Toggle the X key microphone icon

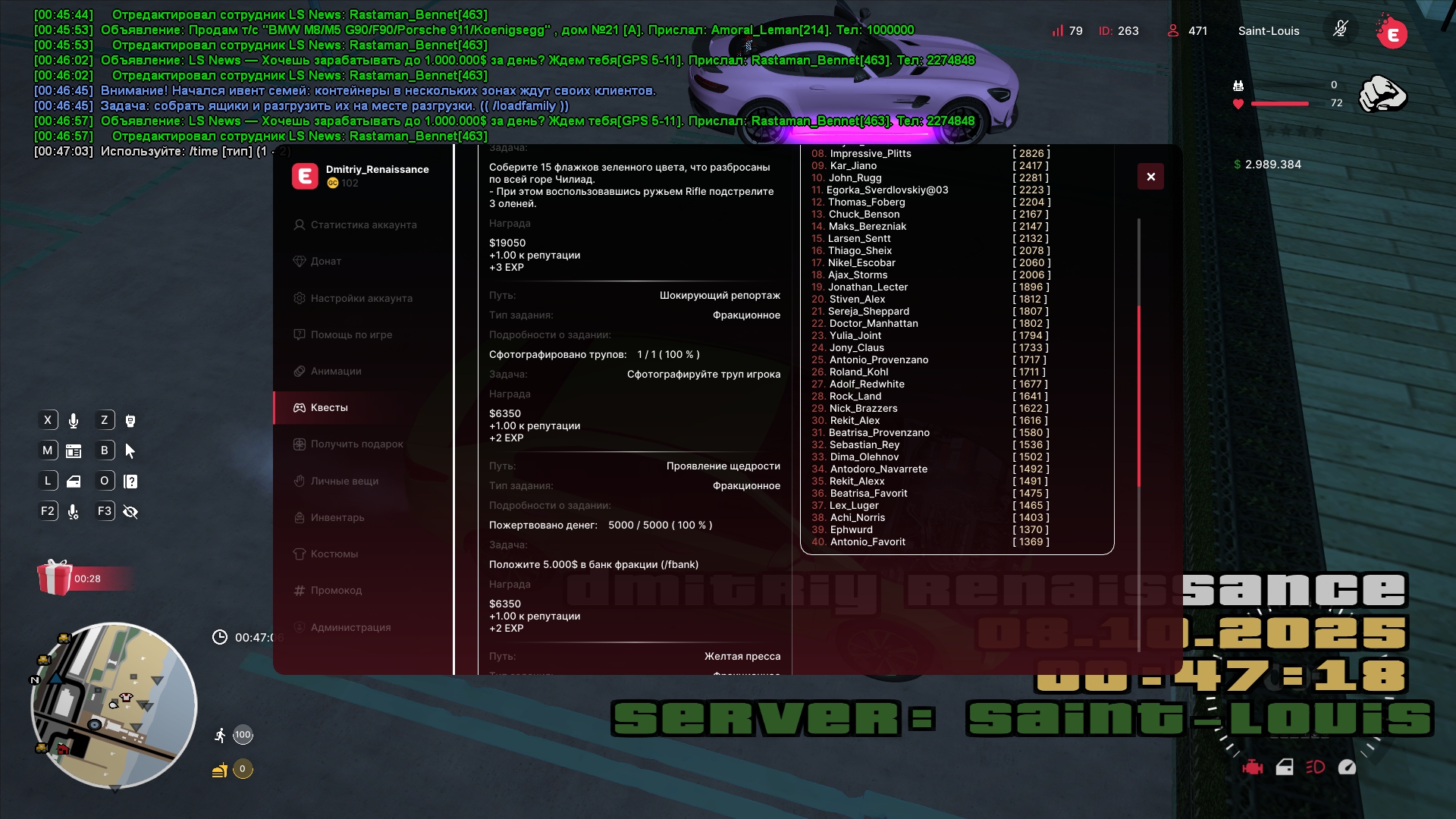coord(74,421)
